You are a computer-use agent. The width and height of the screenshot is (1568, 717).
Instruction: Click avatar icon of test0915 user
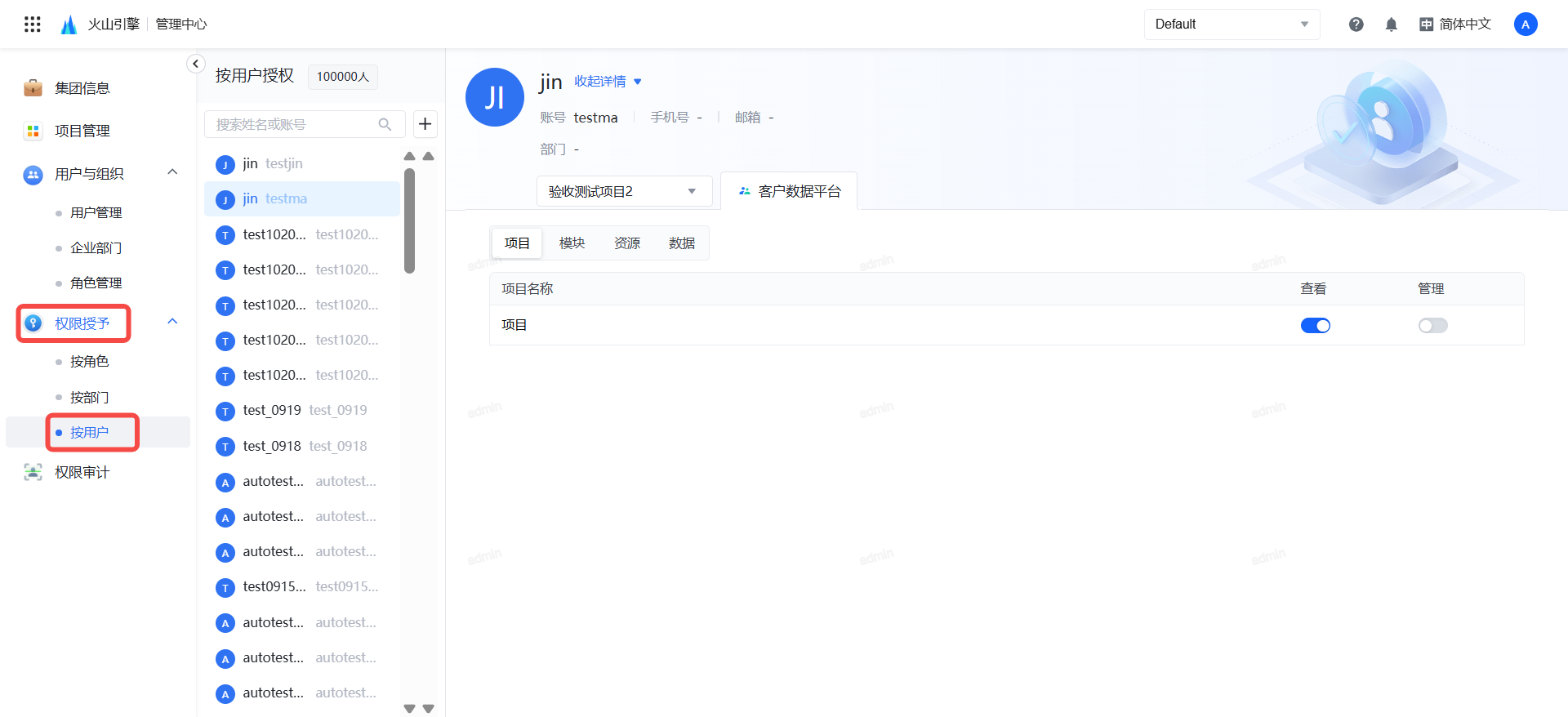(225, 588)
